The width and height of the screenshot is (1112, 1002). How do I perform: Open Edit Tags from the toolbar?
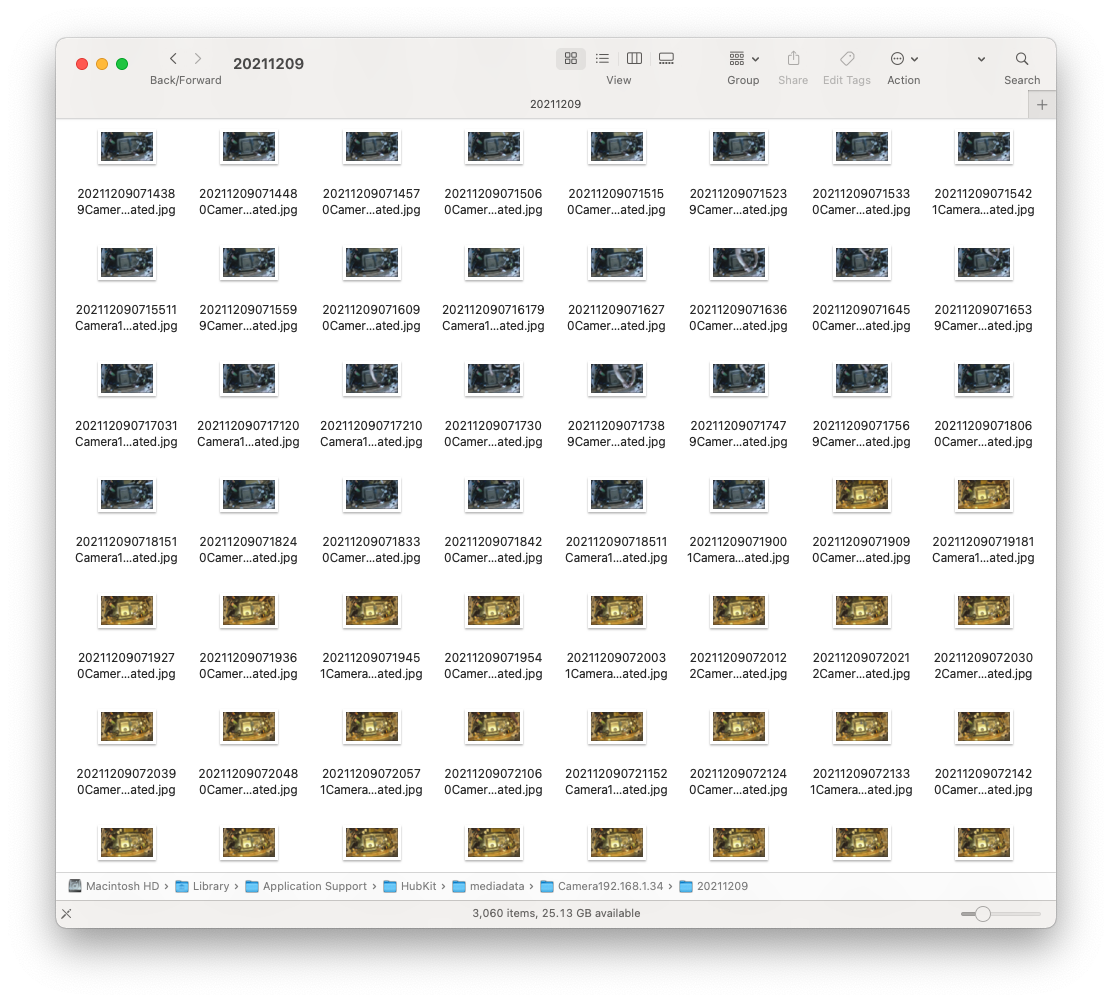coord(846,58)
